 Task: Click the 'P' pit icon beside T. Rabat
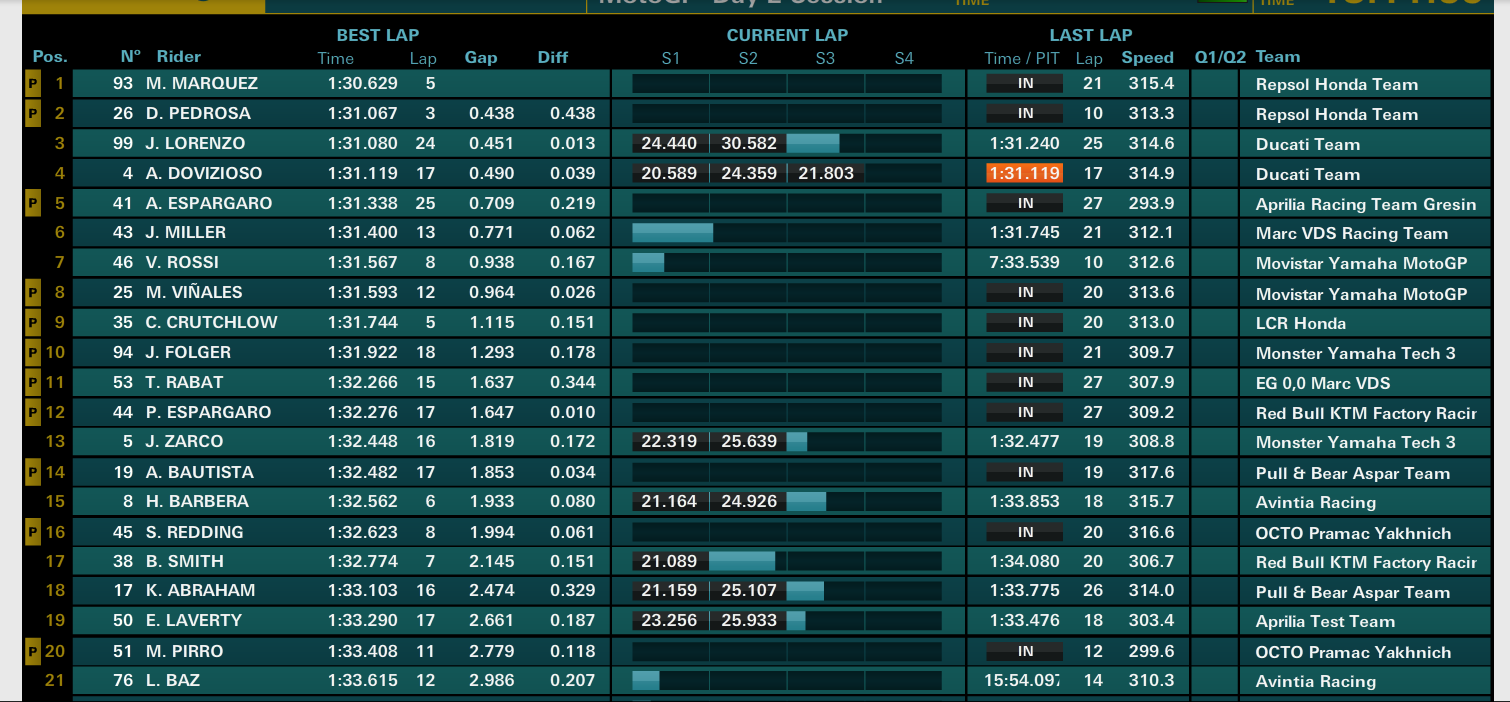(32, 383)
